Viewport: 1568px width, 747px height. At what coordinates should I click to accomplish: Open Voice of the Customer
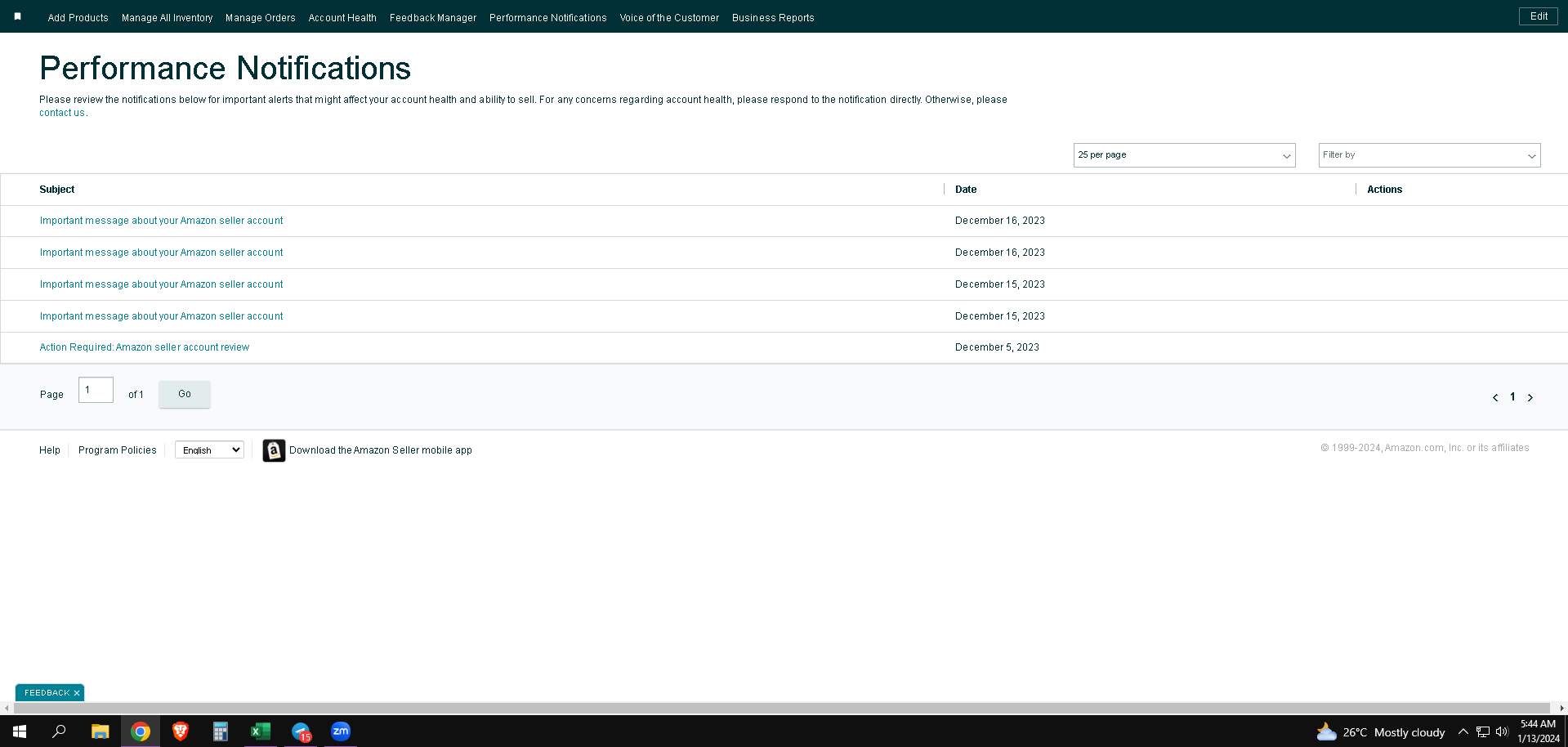pyautogui.click(x=669, y=17)
